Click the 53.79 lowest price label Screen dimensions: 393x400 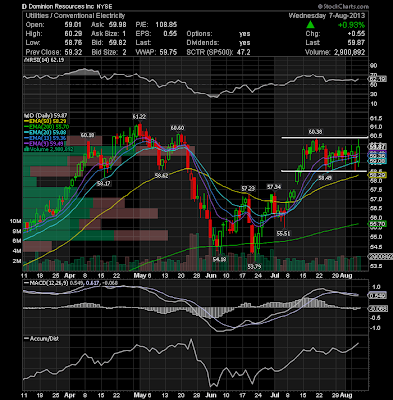click(x=254, y=267)
